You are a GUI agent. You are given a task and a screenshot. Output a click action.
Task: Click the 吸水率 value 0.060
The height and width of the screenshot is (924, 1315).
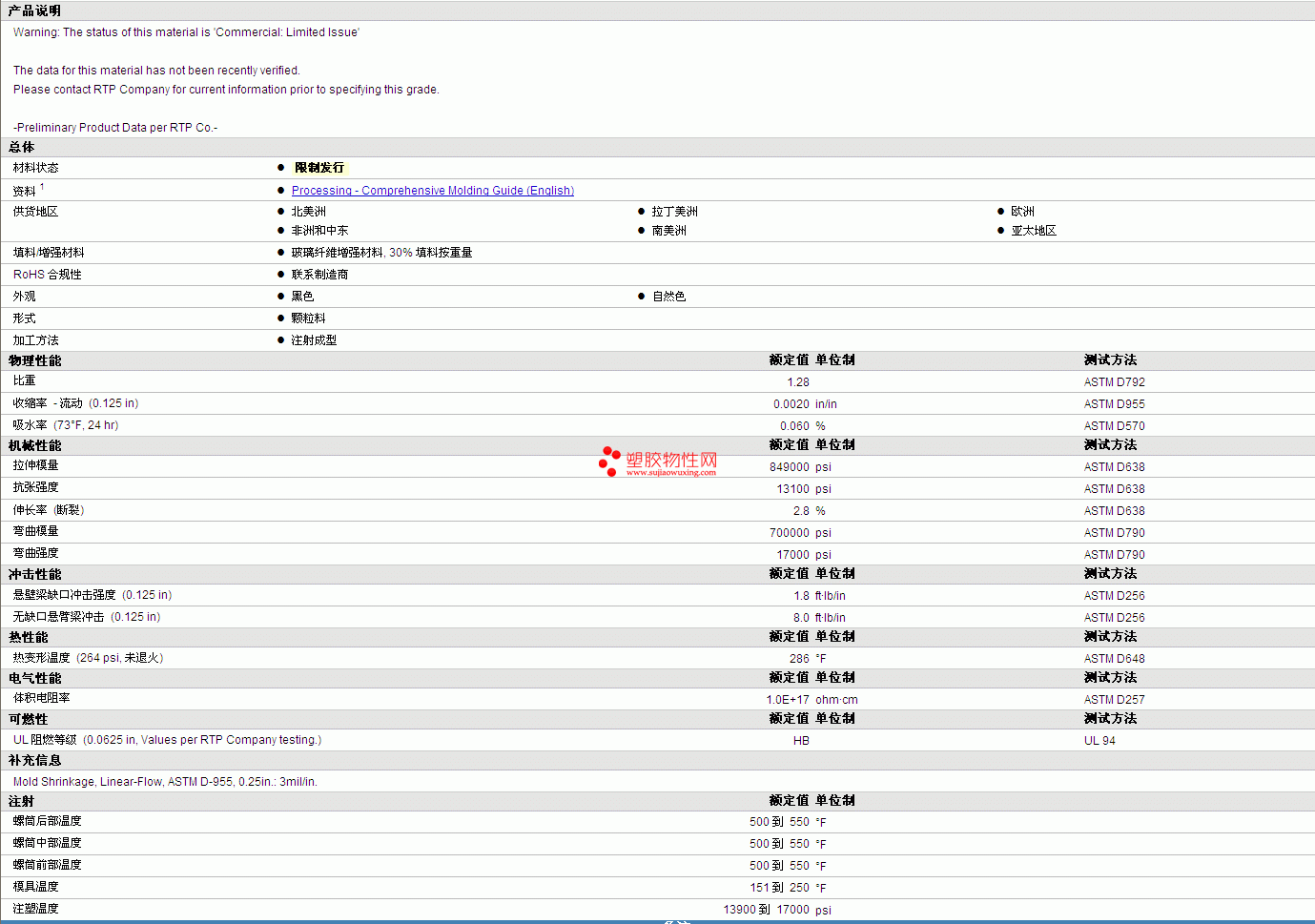tap(794, 426)
